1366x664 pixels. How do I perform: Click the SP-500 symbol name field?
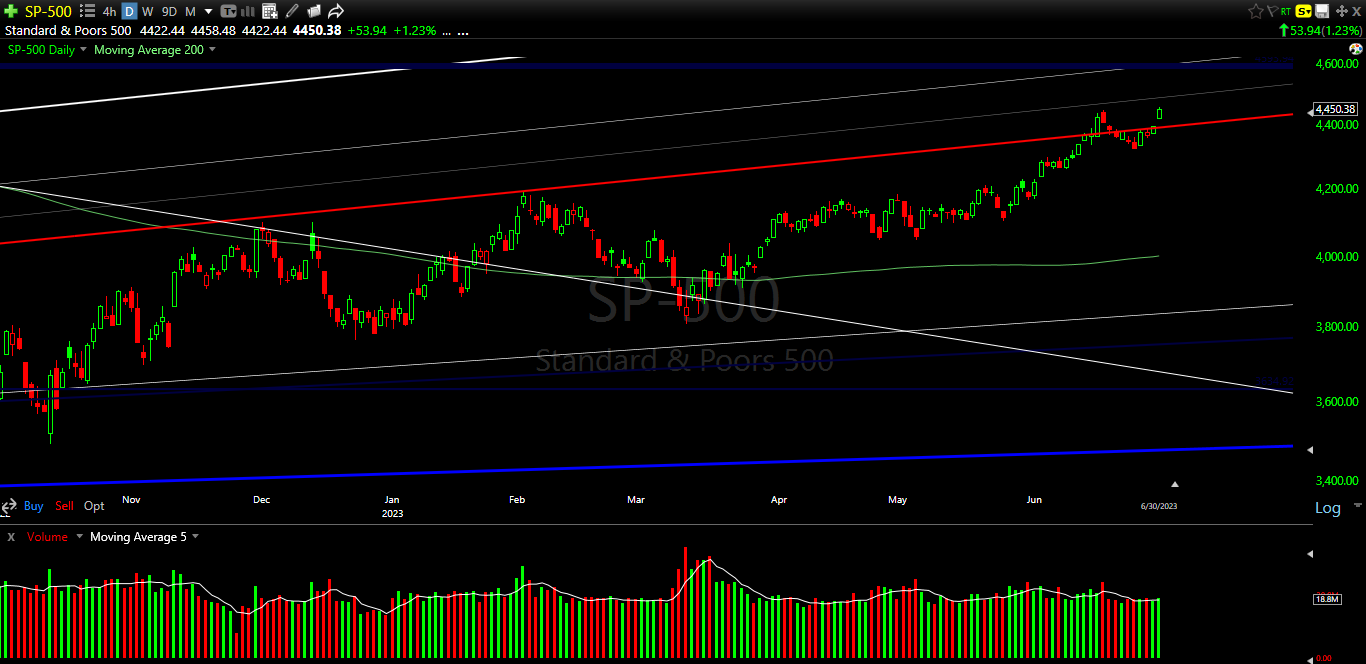48,12
